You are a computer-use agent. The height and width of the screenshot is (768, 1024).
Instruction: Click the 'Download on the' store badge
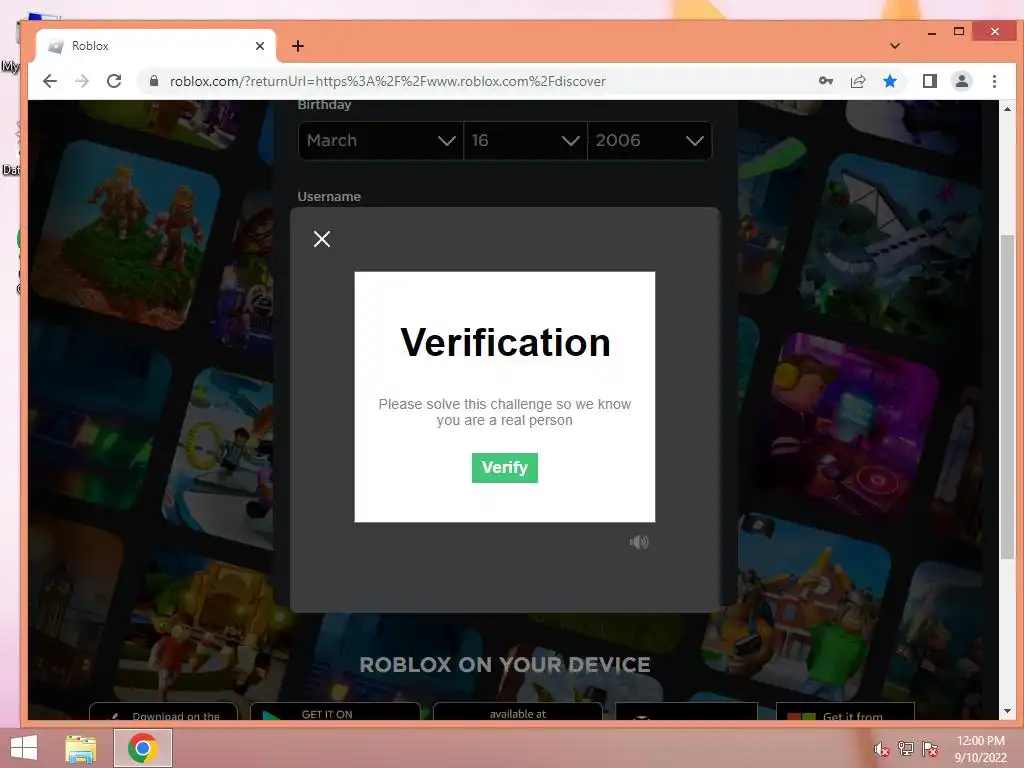(163, 712)
